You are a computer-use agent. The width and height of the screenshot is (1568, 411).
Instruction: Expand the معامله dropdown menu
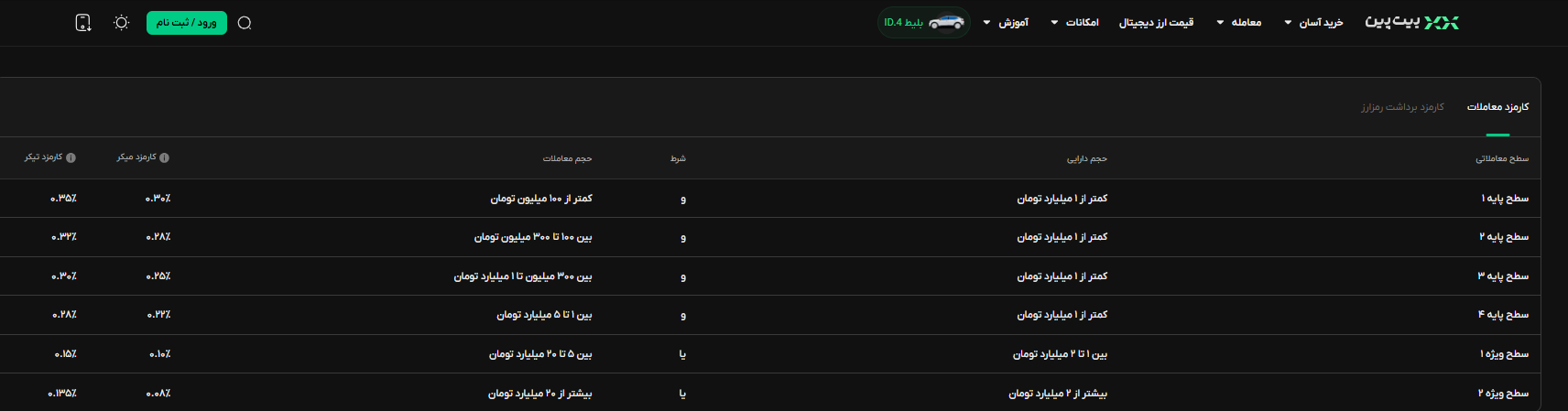1239,22
